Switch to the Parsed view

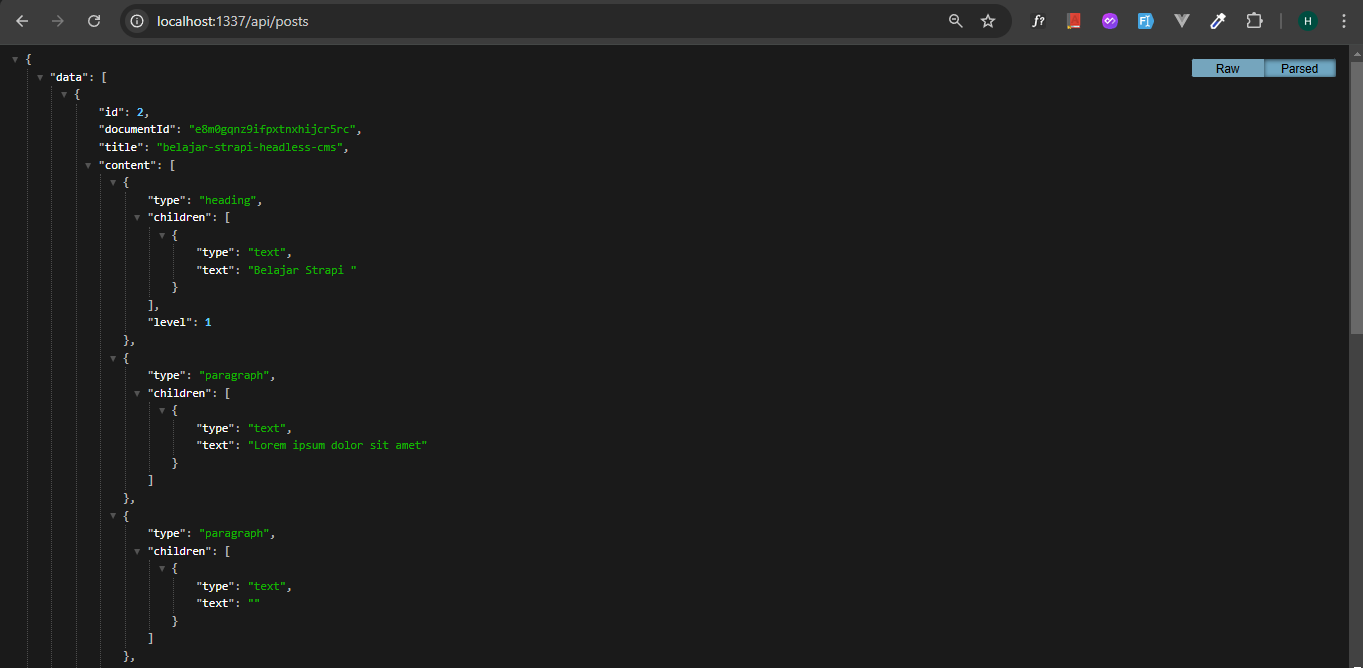point(1299,68)
